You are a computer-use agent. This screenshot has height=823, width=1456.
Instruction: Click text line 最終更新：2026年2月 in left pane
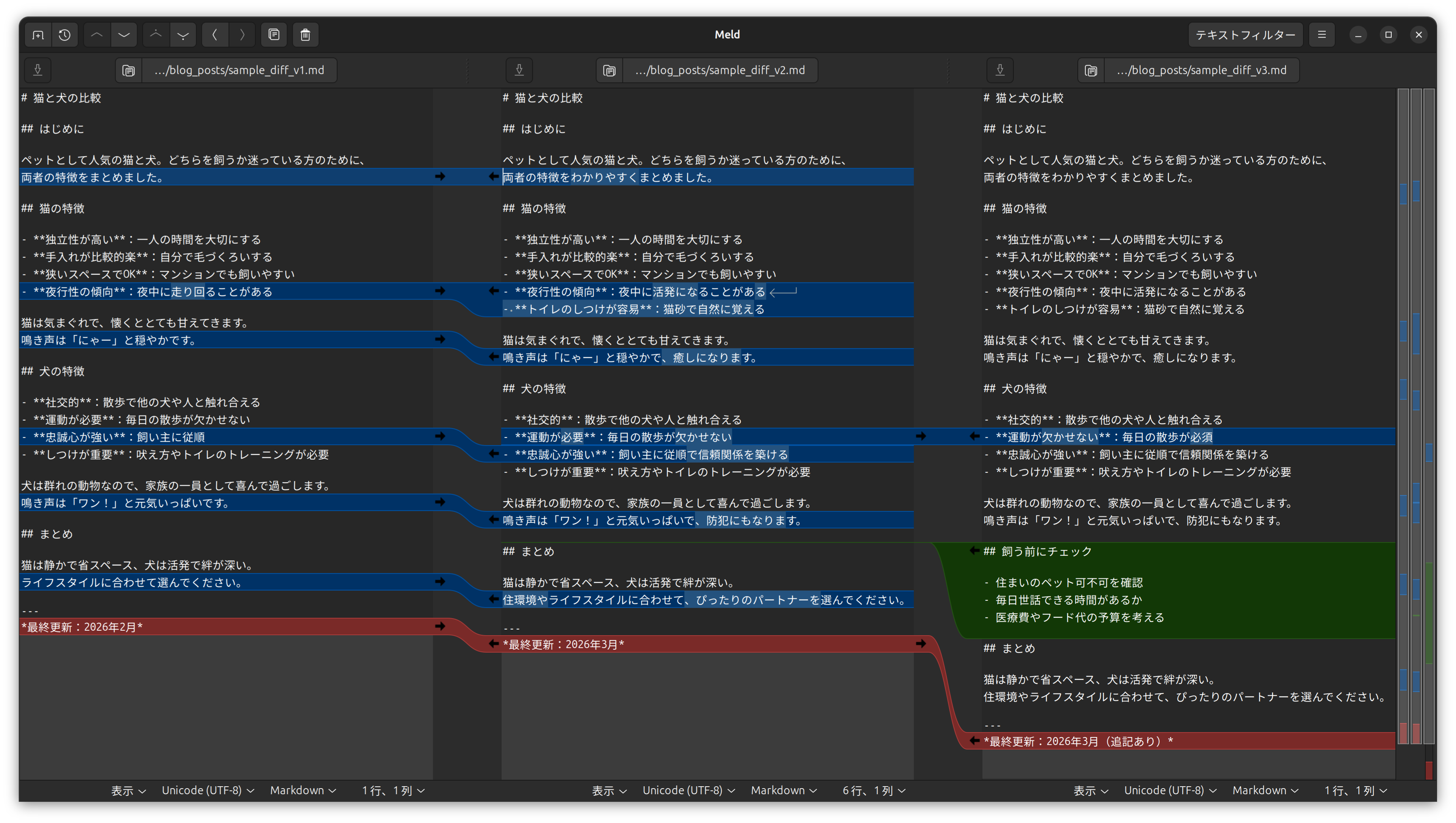(x=82, y=627)
